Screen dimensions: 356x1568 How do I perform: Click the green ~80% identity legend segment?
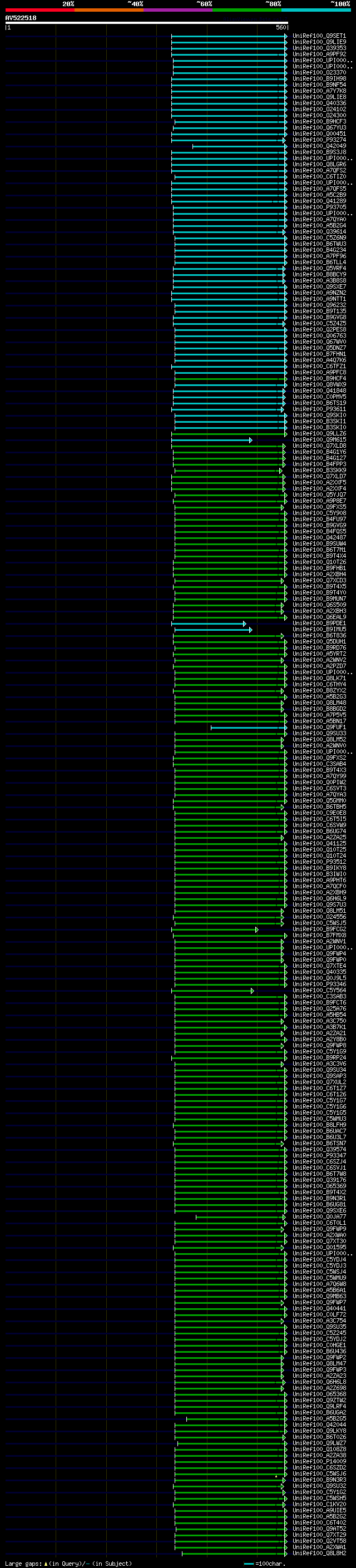[x=247, y=10]
